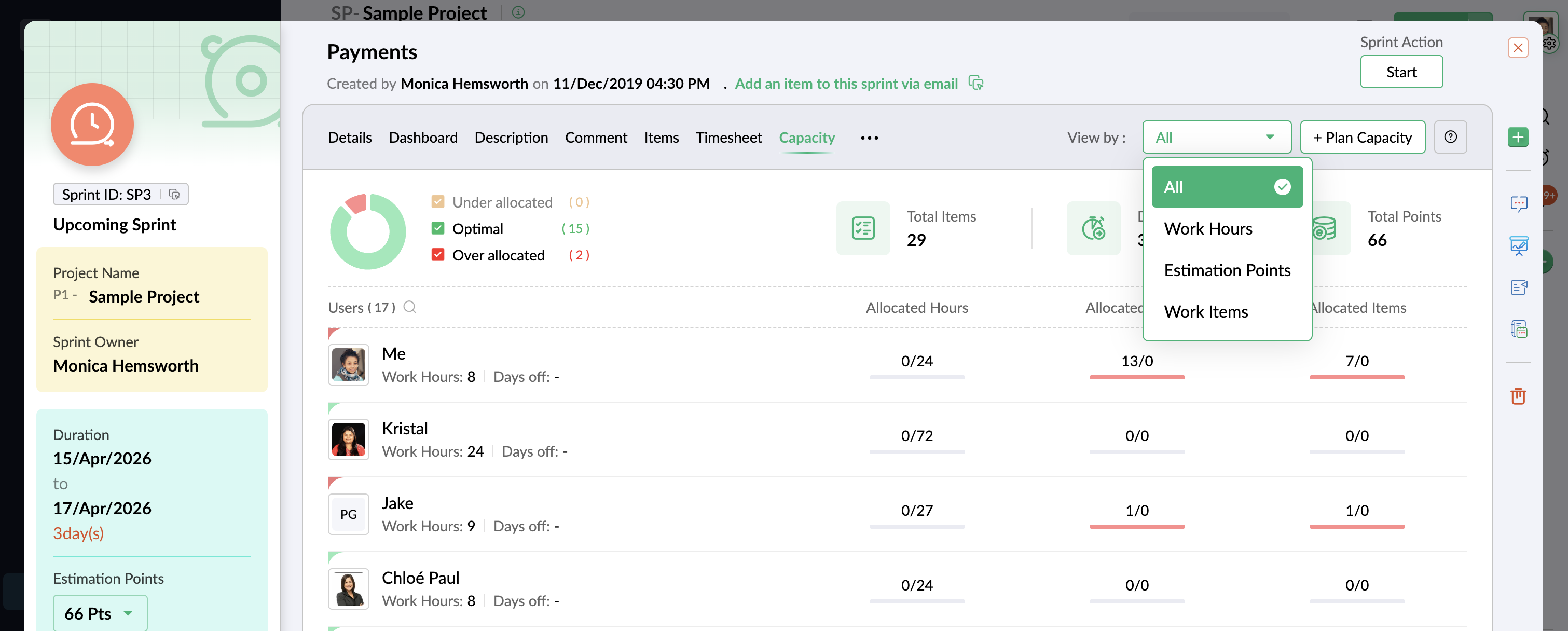Toggle the Over allocated checkbox
Image resolution: width=1568 pixels, height=631 pixels.
[x=437, y=254]
